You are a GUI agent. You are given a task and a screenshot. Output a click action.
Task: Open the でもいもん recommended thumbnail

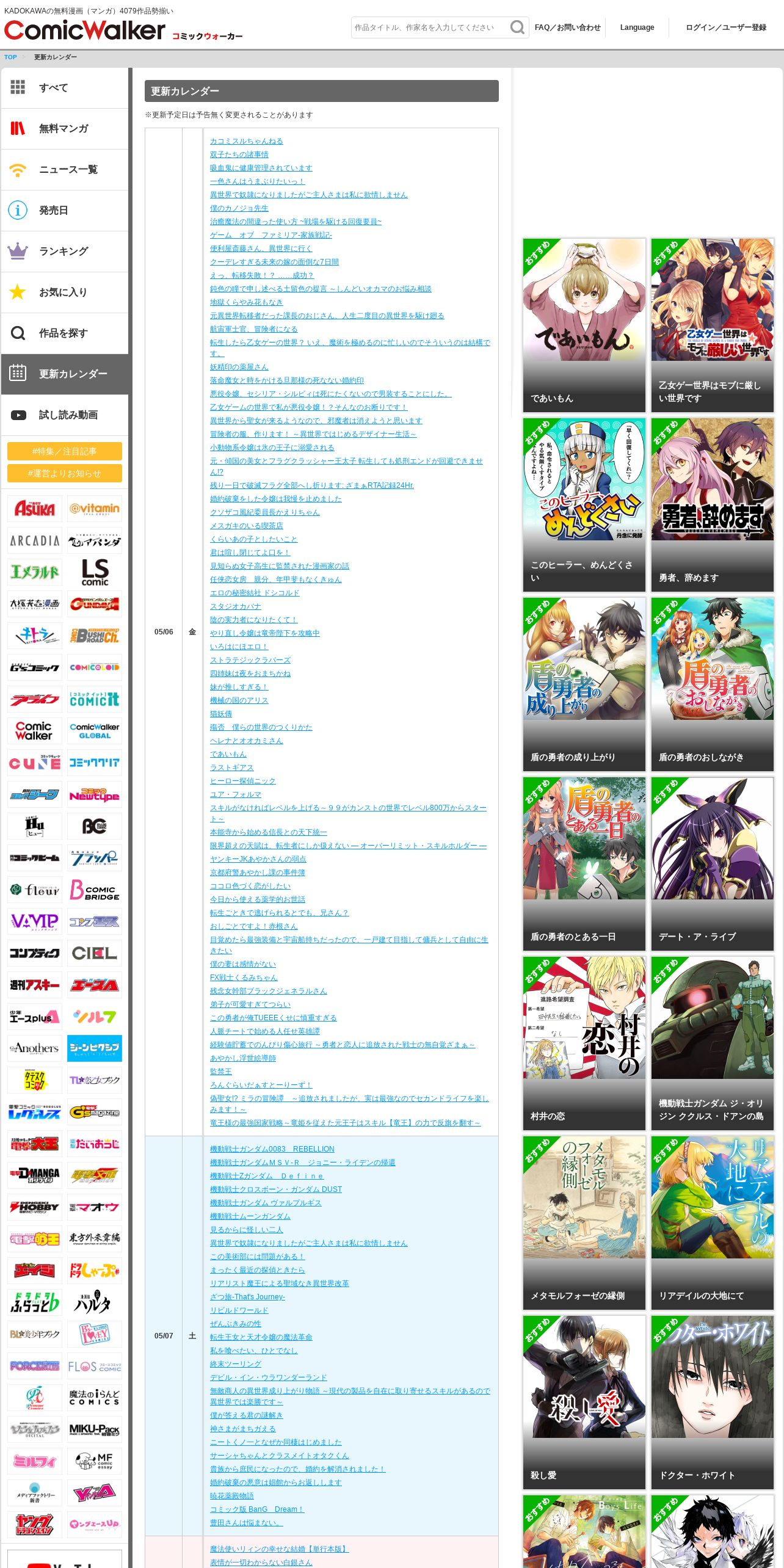(584, 325)
